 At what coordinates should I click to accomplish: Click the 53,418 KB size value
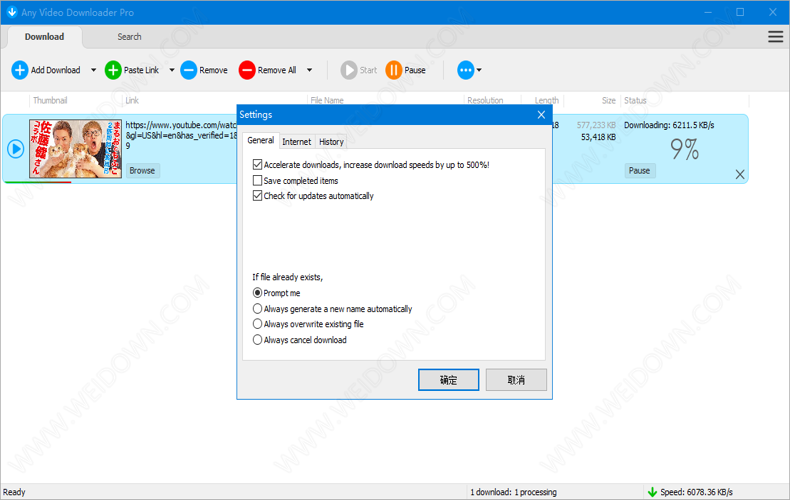598,137
